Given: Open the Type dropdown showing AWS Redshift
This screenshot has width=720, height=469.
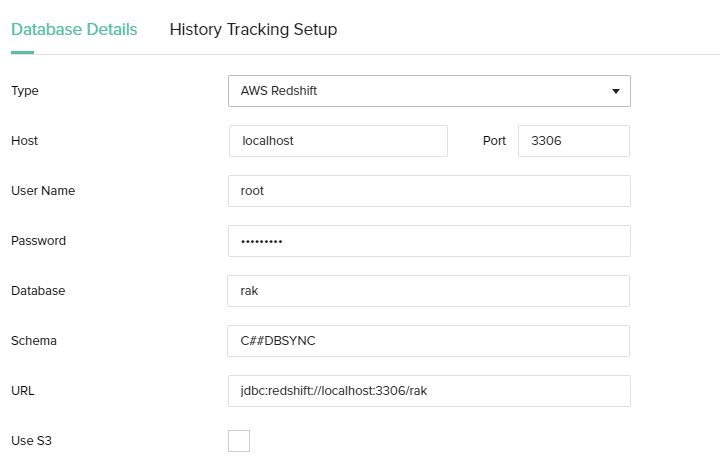Looking at the screenshot, I should coord(429,91).
